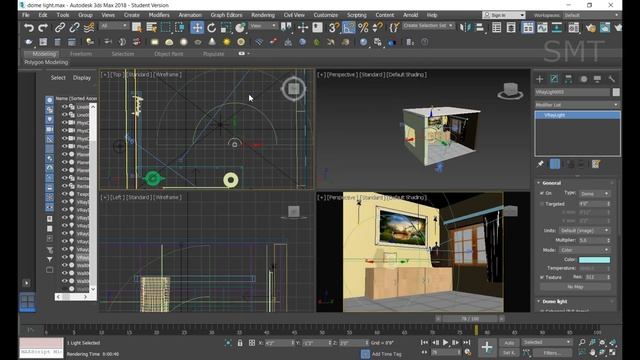Screen dimensions: 640x360
Task: Click the Undo arrow icon
Action: click(29, 27)
